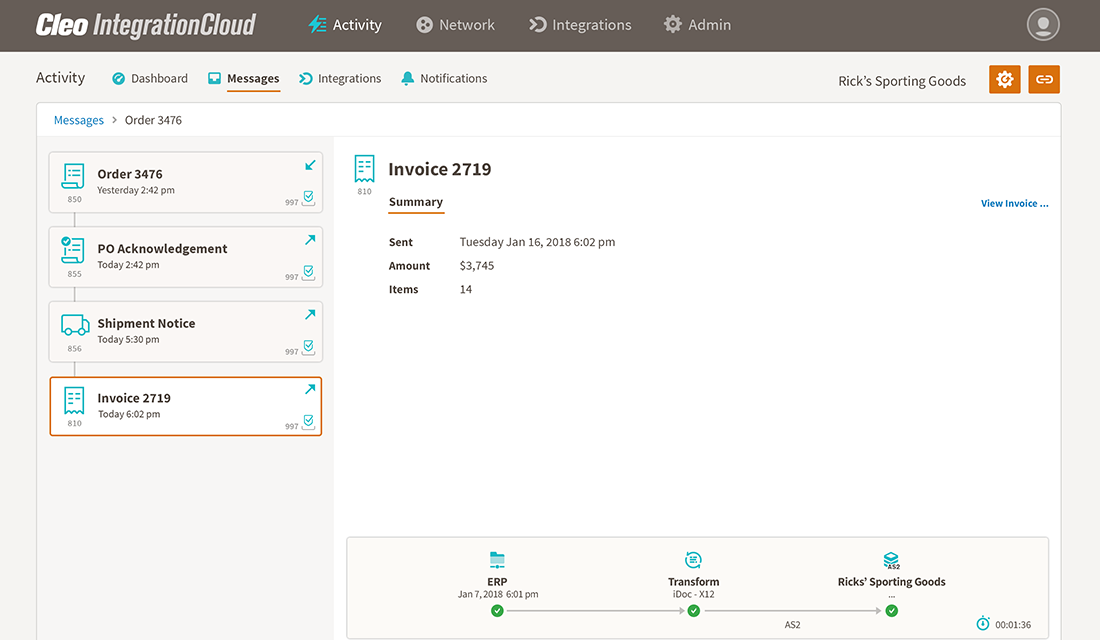Click the 00:01:36 duration text
This screenshot has width=1100, height=640.
(1013, 625)
